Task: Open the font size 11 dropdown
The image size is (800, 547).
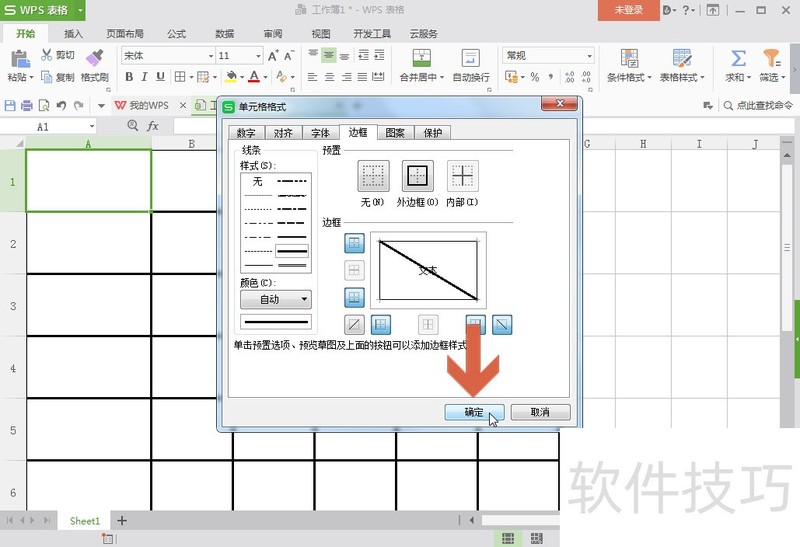Action: [x=258, y=56]
